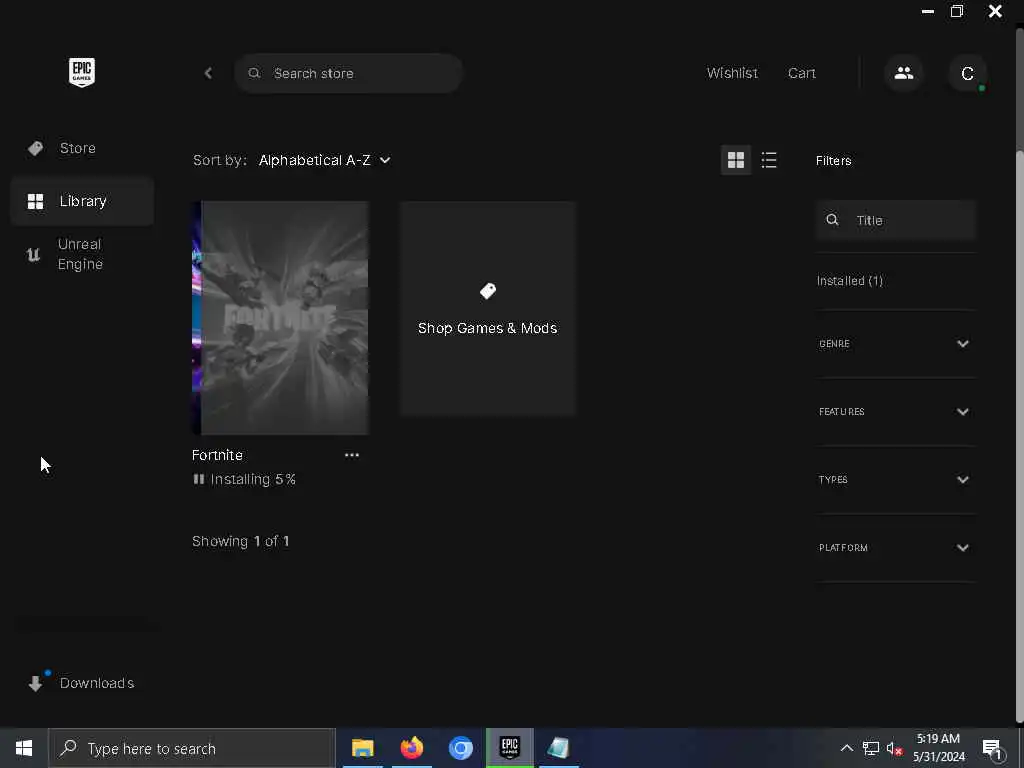Open File Explorer from the taskbar

coord(362,748)
